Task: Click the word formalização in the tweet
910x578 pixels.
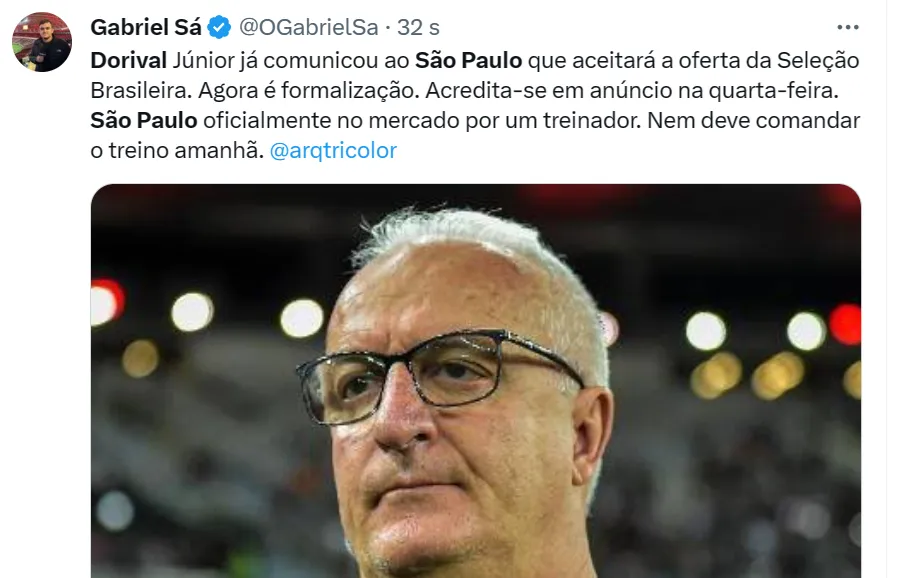Action: click(348, 91)
